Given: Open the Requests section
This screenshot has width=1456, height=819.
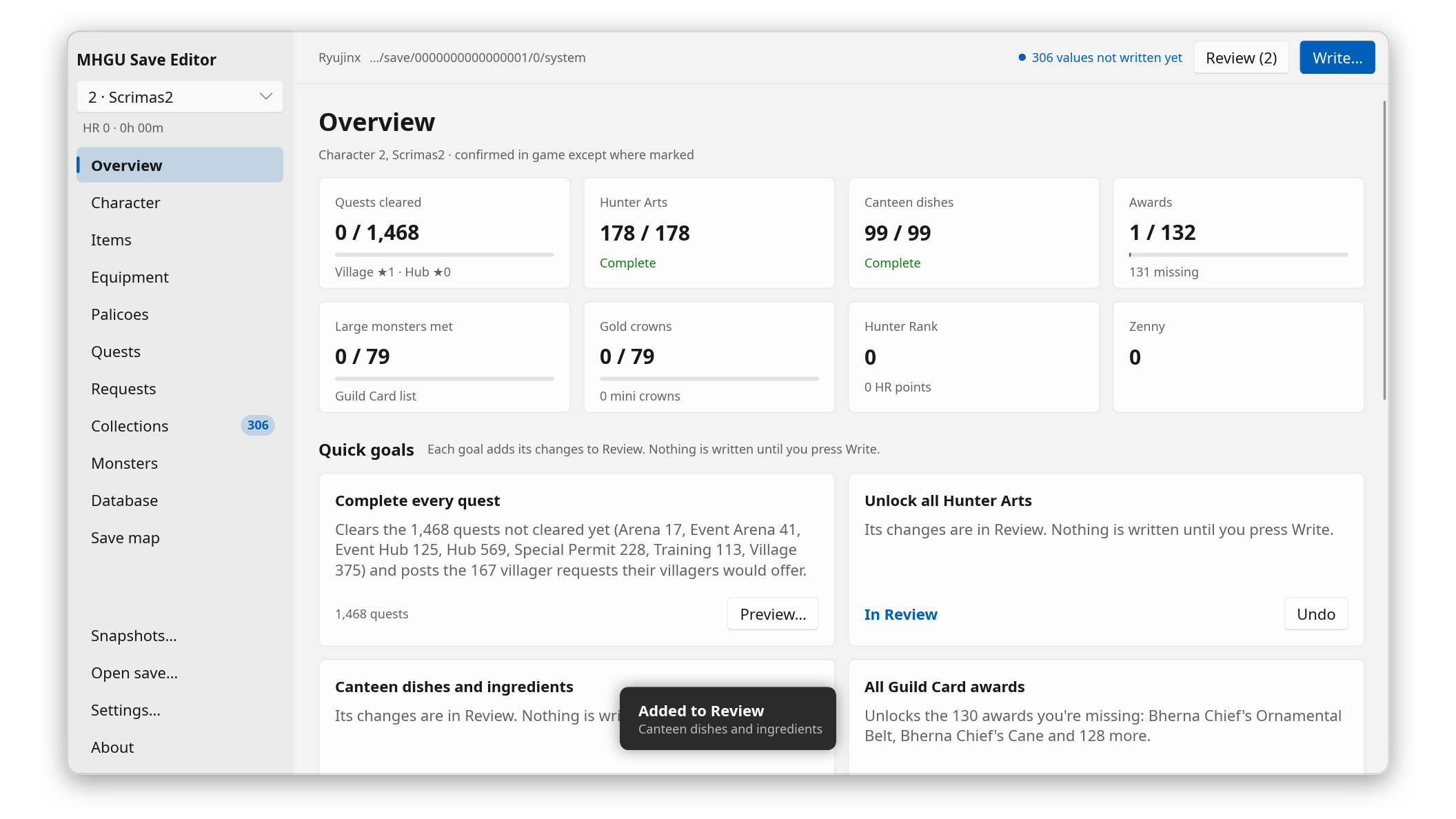Looking at the screenshot, I should pos(179,389).
